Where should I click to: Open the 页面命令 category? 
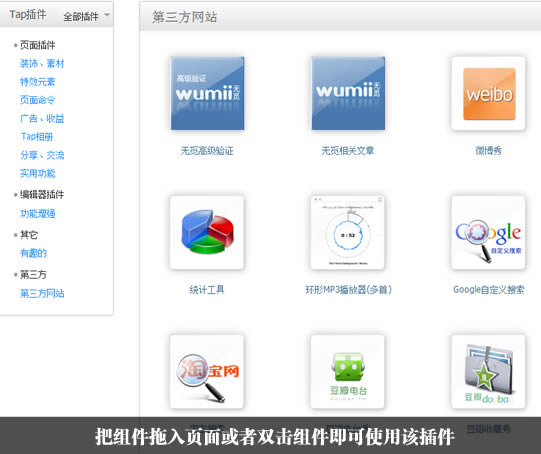38,100
